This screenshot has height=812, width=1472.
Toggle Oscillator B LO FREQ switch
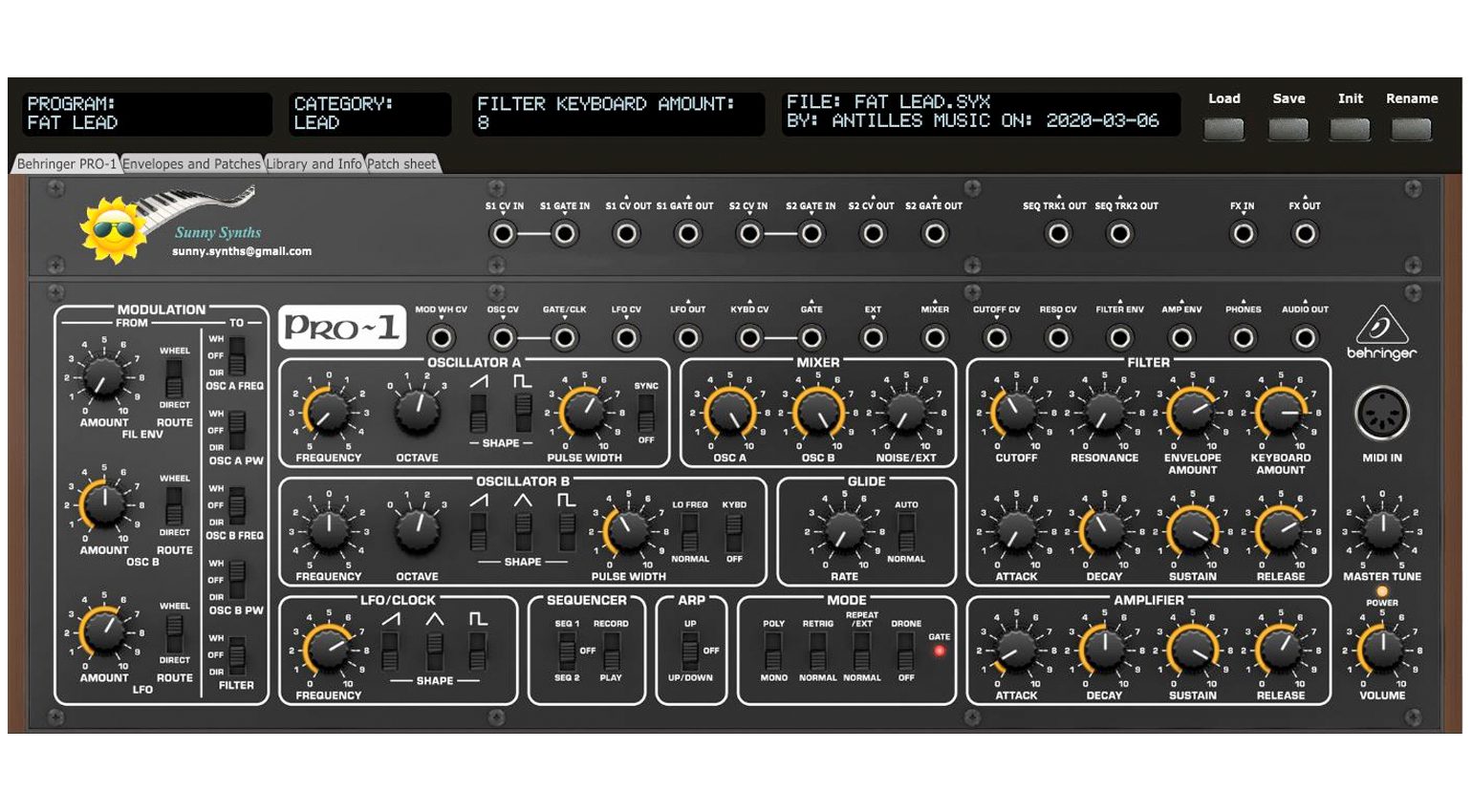point(689,531)
